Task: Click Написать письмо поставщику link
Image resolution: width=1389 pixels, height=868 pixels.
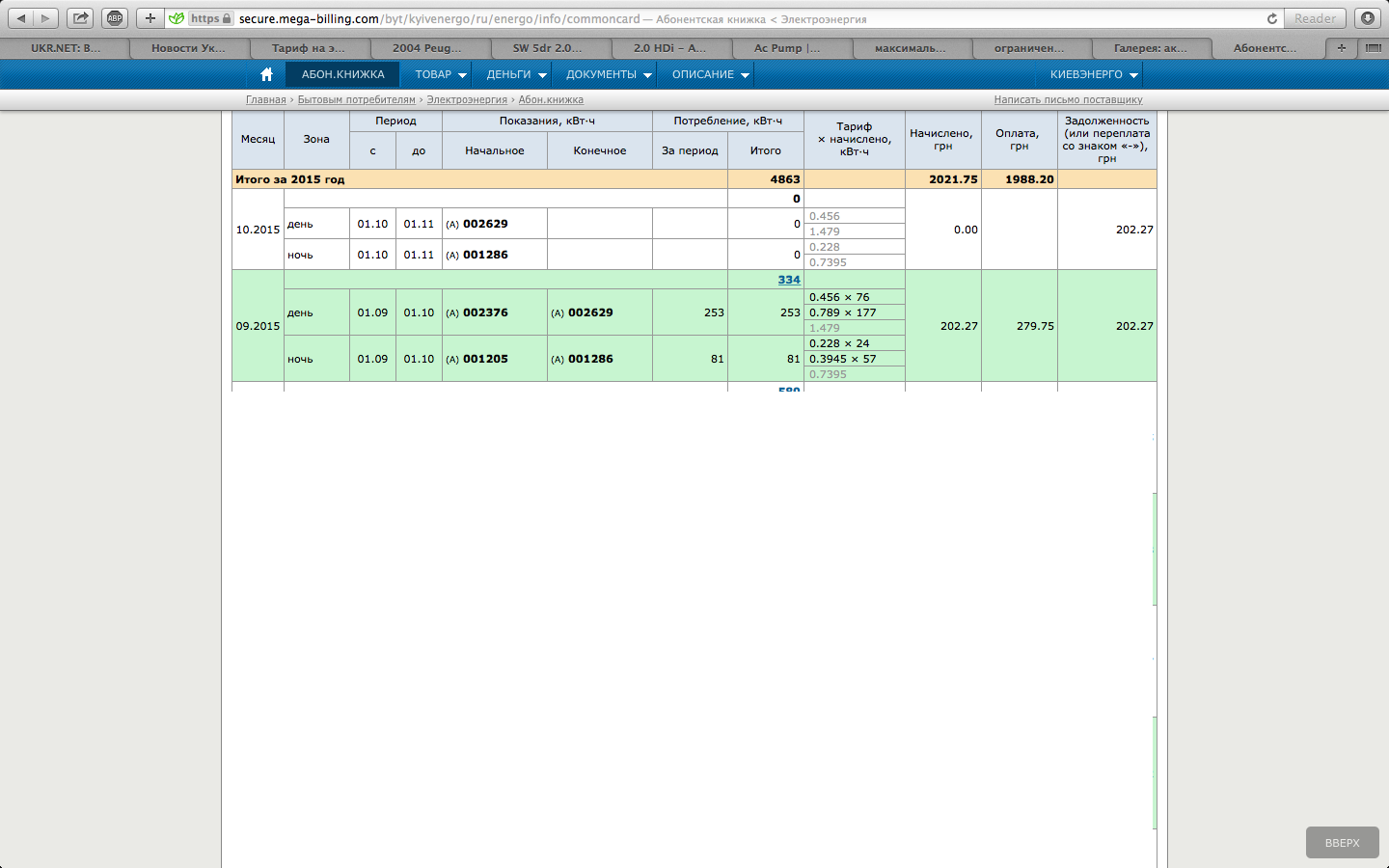Action: [x=1068, y=99]
